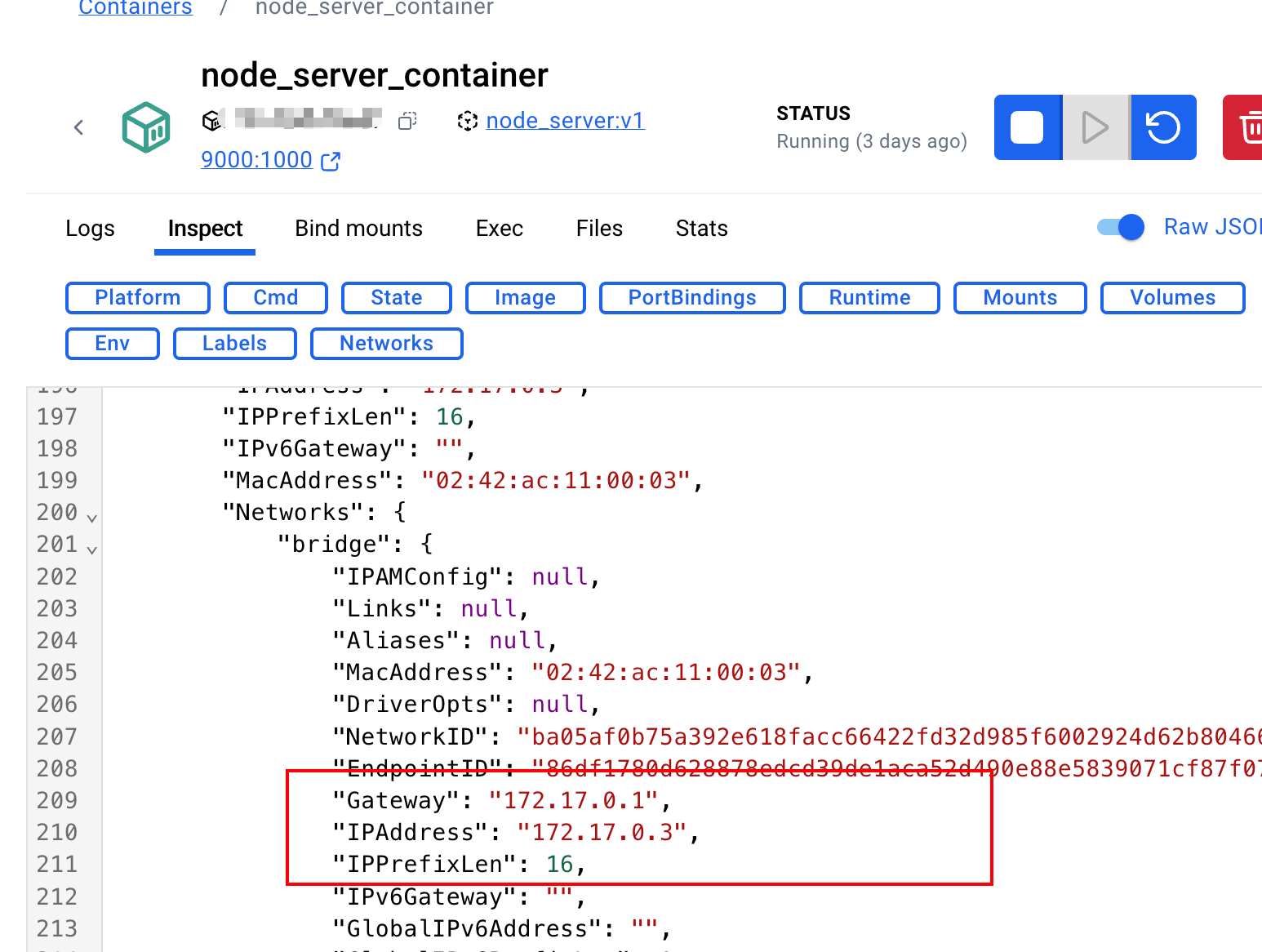Viewport: 1262px width, 952px height.
Task: Toggle the Raw JSON switch
Action: point(1121,227)
